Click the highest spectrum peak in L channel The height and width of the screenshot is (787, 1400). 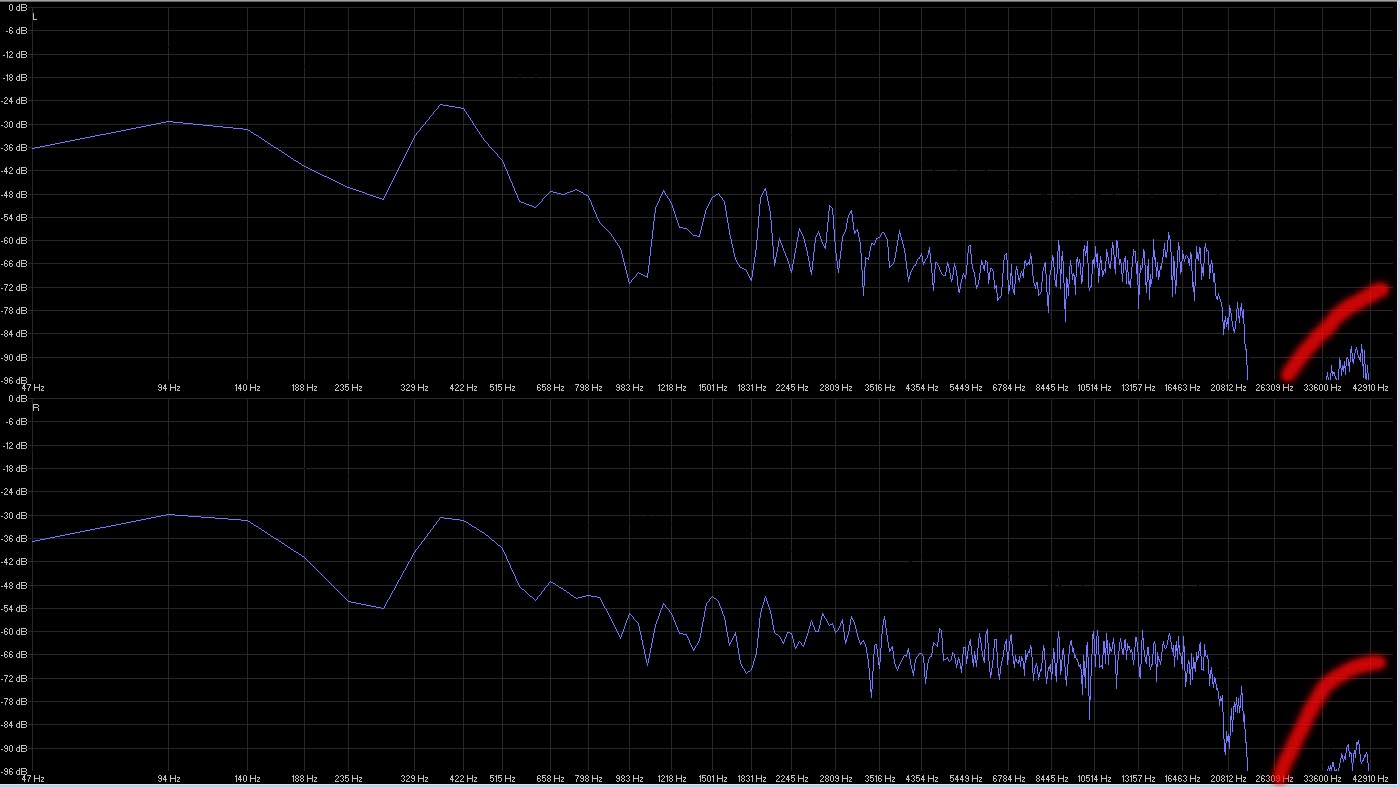(442, 104)
